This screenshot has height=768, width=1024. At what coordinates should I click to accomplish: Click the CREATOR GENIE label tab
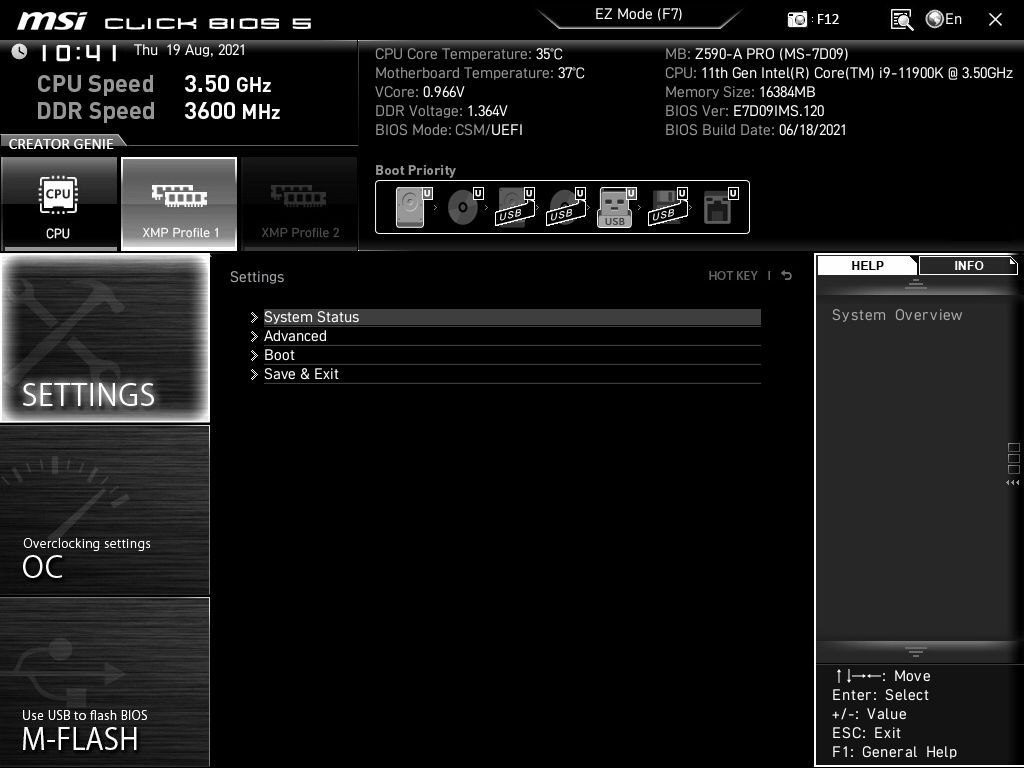tap(61, 144)
